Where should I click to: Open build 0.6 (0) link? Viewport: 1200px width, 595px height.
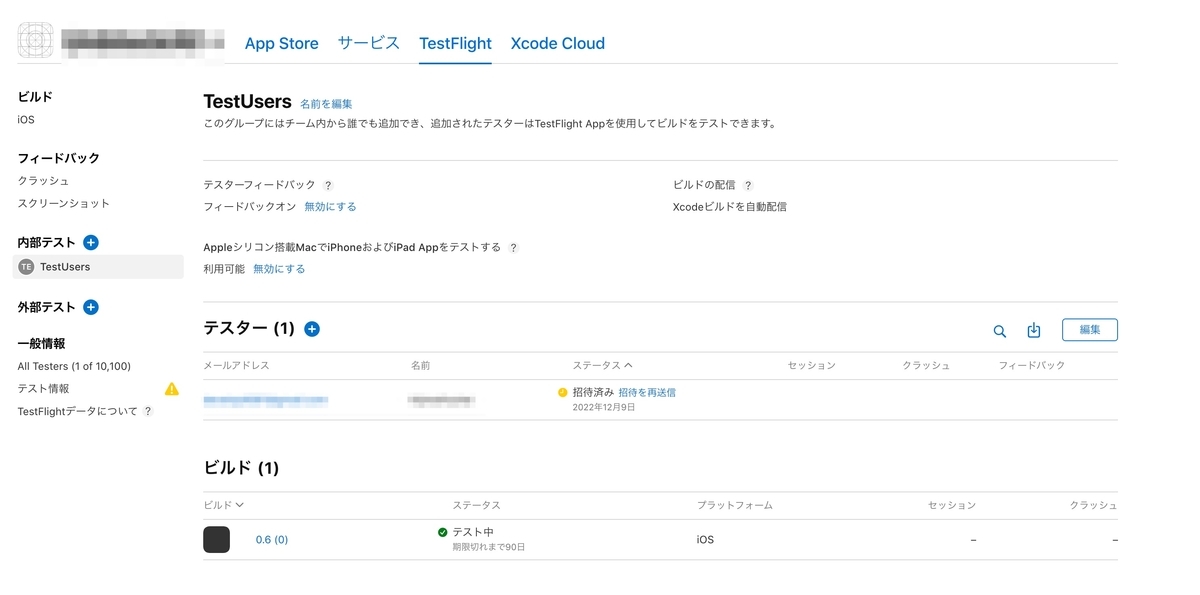coord(272,540)
